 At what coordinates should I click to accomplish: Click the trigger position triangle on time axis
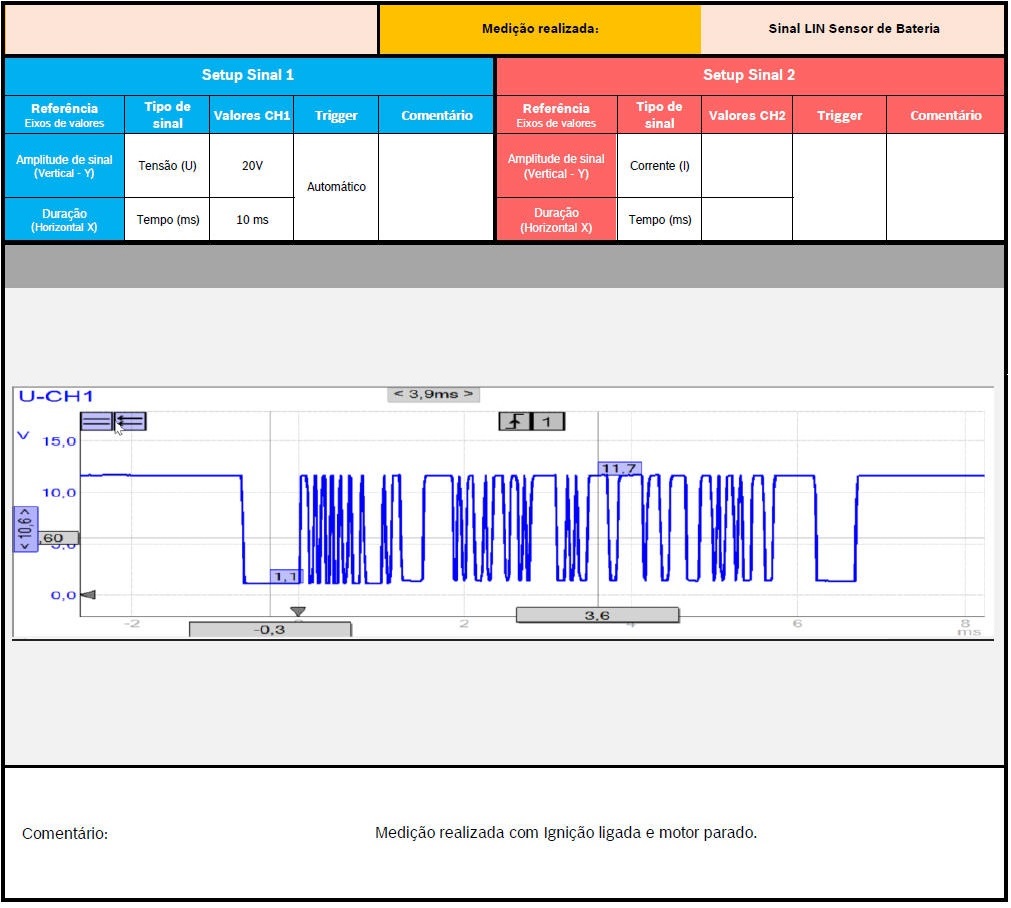pyautogui.click(x=297, y=611)
